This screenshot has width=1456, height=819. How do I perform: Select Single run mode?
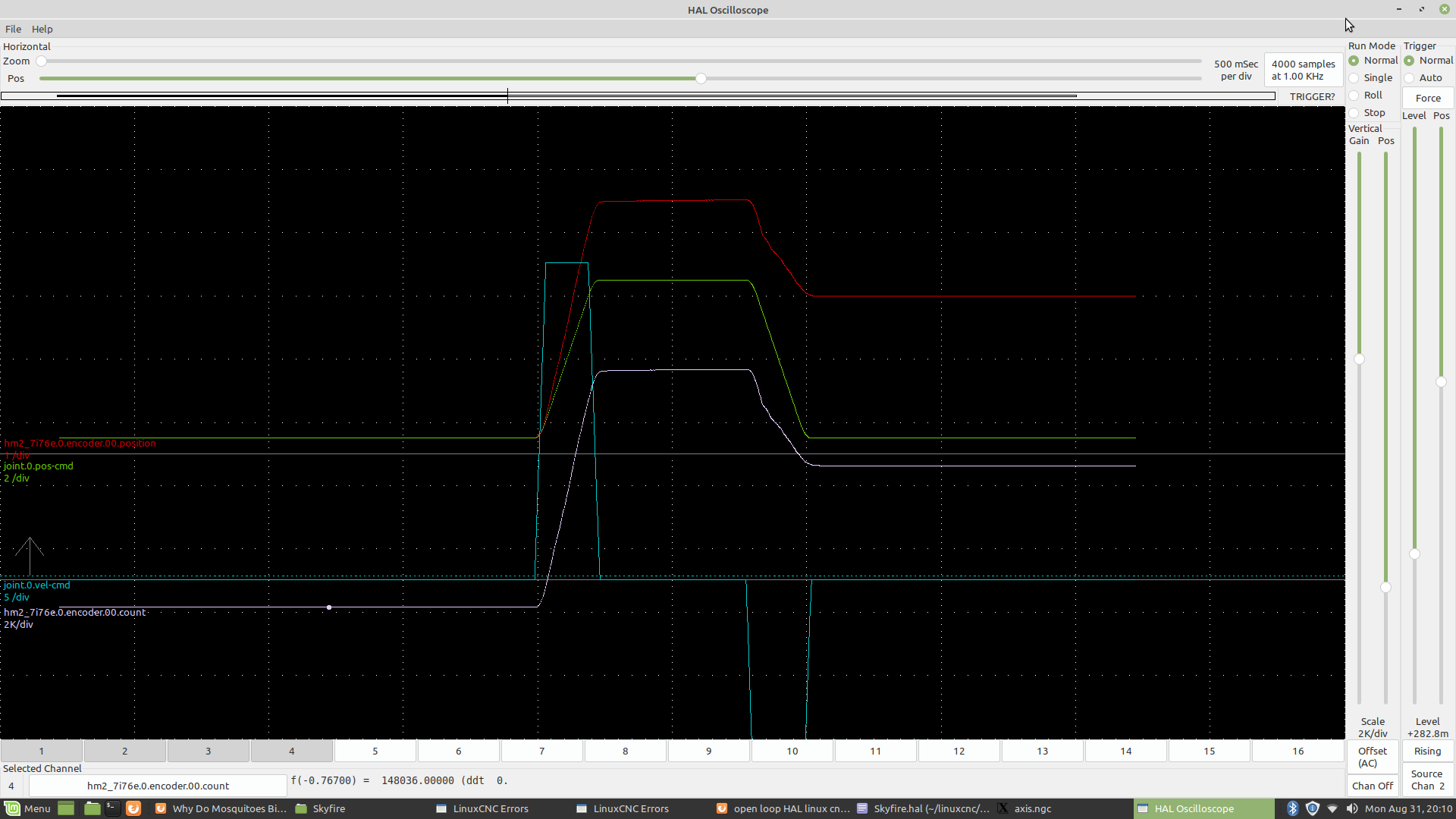(x=1370, y=77)
